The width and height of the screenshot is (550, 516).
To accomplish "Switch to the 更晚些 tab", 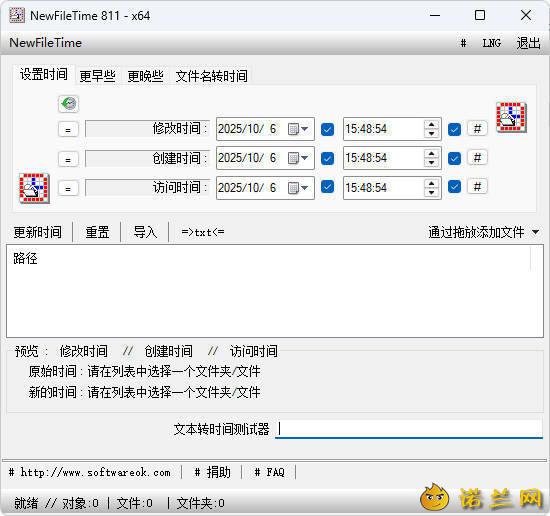I will (x=146, y=76).
